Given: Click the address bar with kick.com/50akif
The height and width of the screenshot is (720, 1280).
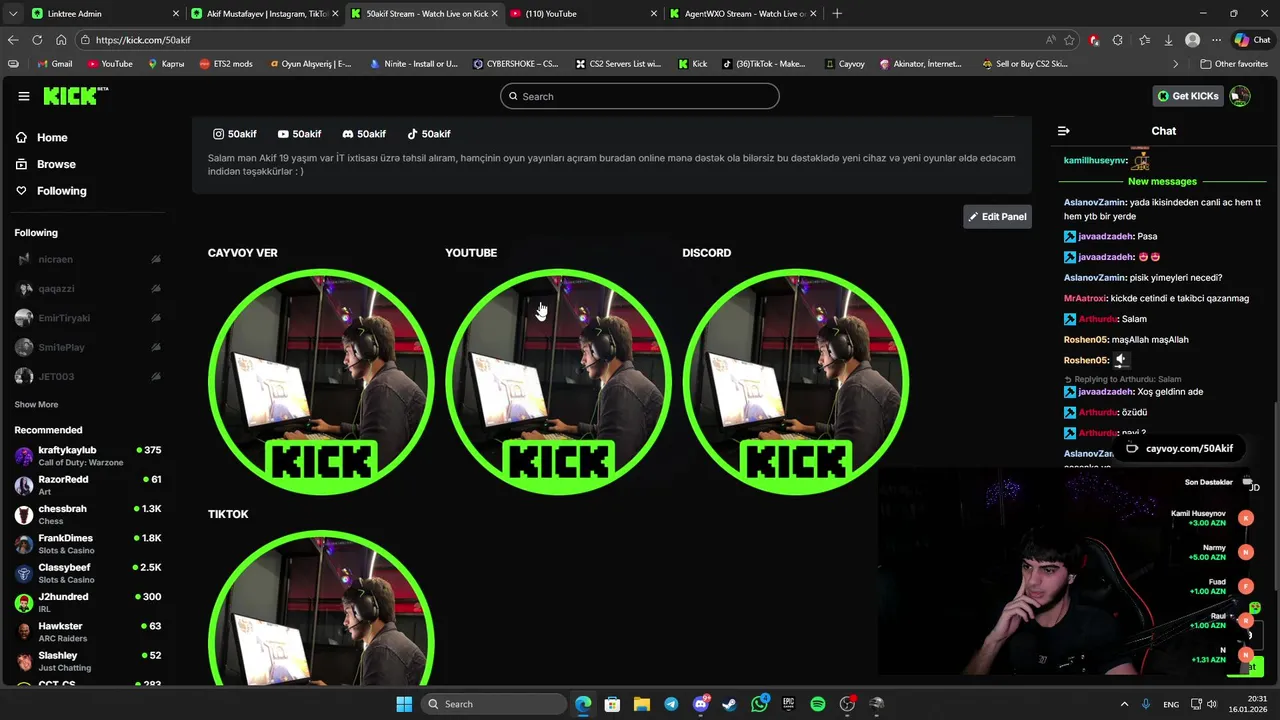Looking at the screenshot, I should (x=560, y=40).
